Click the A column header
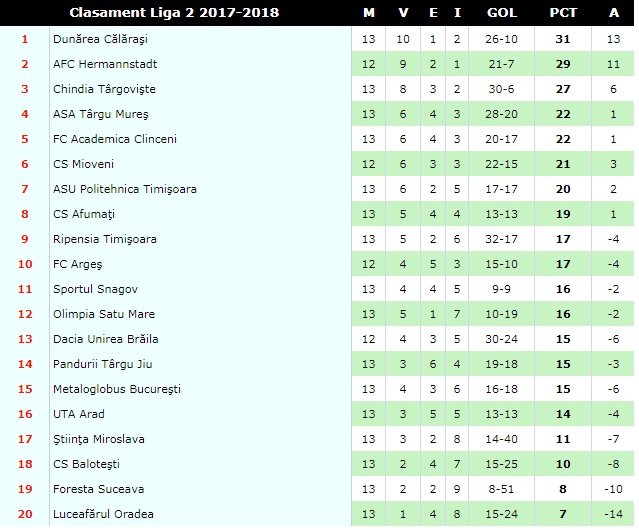The image size is (639, 530). tap(614, 13)
